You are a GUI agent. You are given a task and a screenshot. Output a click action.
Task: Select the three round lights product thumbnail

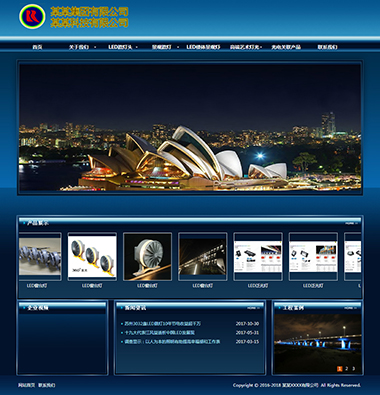click(x=92, y=256)
